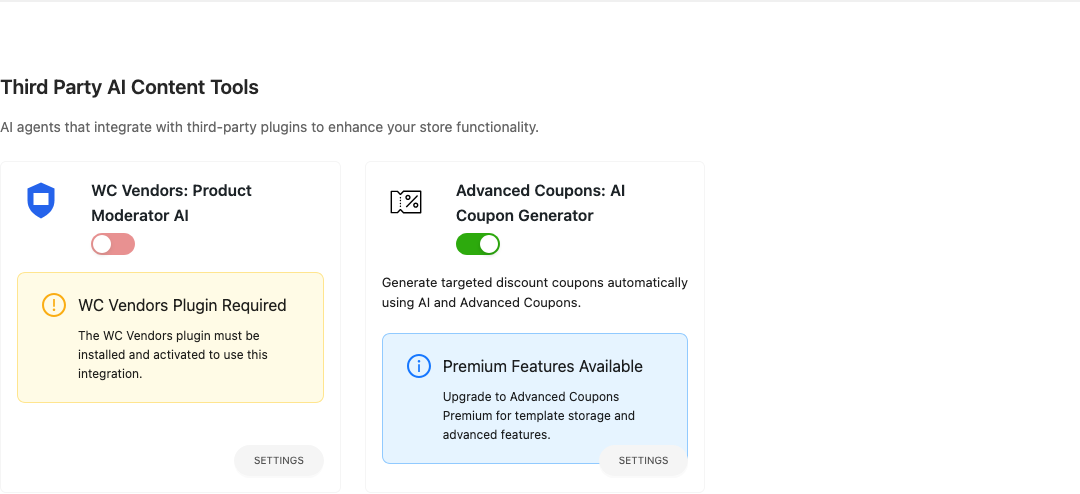This screenshot has width=1080, height=494.
Task: Open Settings for Advanced Coupons Generator
Action: (643, 460)
